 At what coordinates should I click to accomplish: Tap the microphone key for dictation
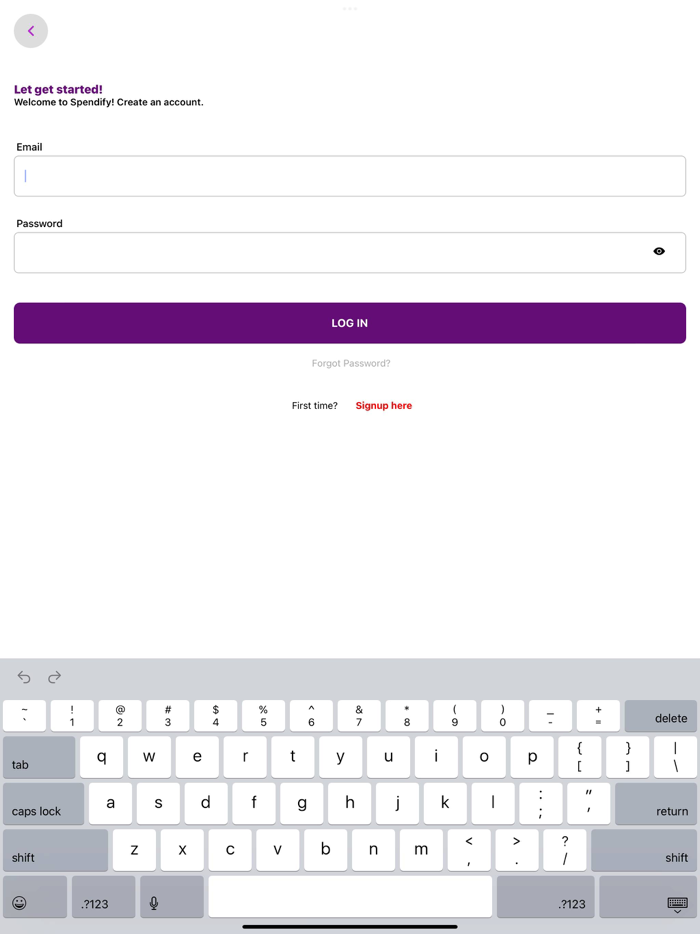coord(154,902)
